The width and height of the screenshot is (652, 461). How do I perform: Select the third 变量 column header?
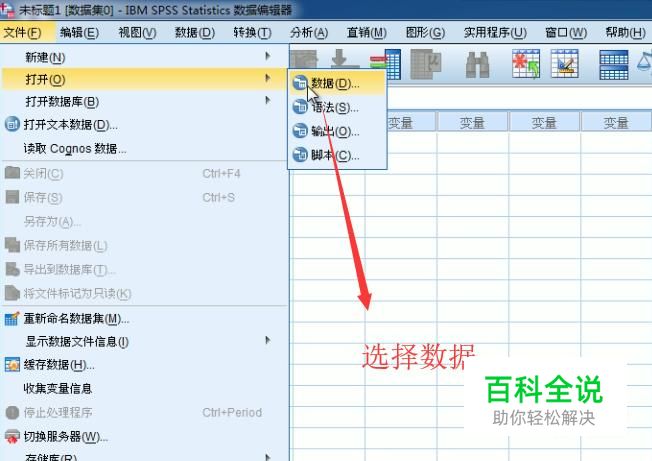pos(544,123)
